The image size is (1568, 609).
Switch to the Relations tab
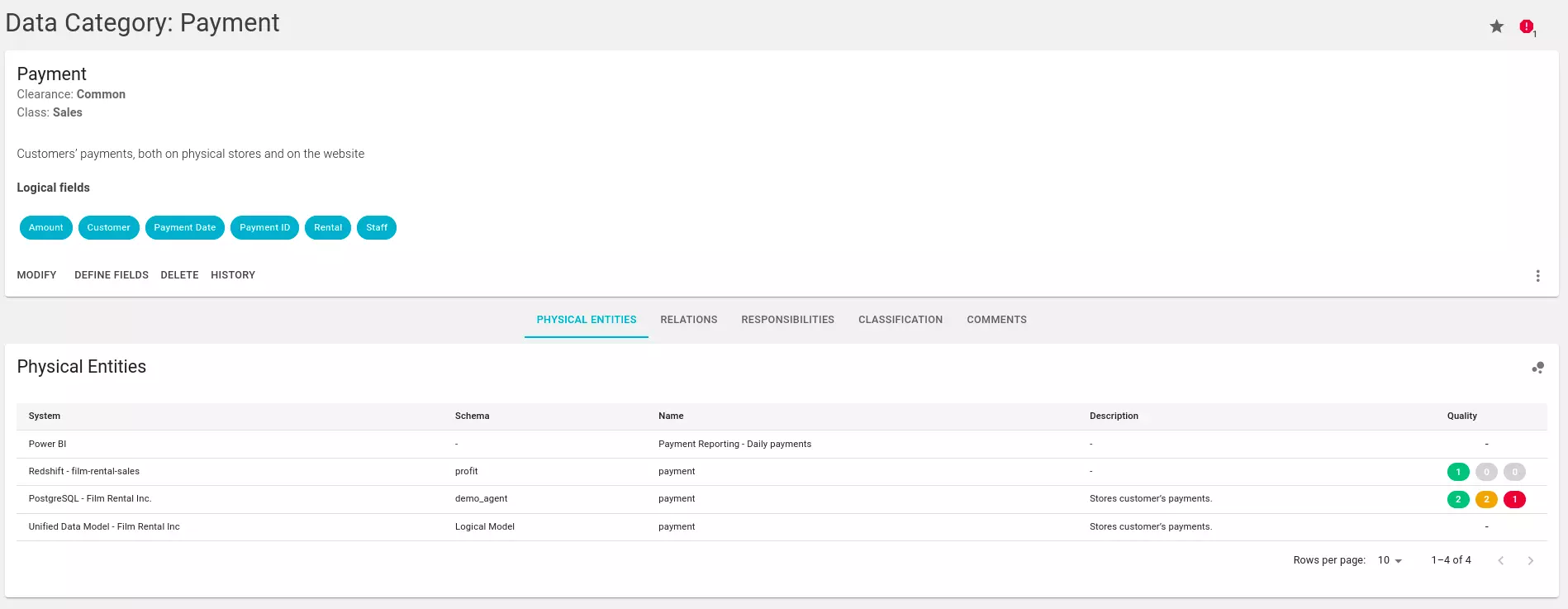(x=689, y=320)
